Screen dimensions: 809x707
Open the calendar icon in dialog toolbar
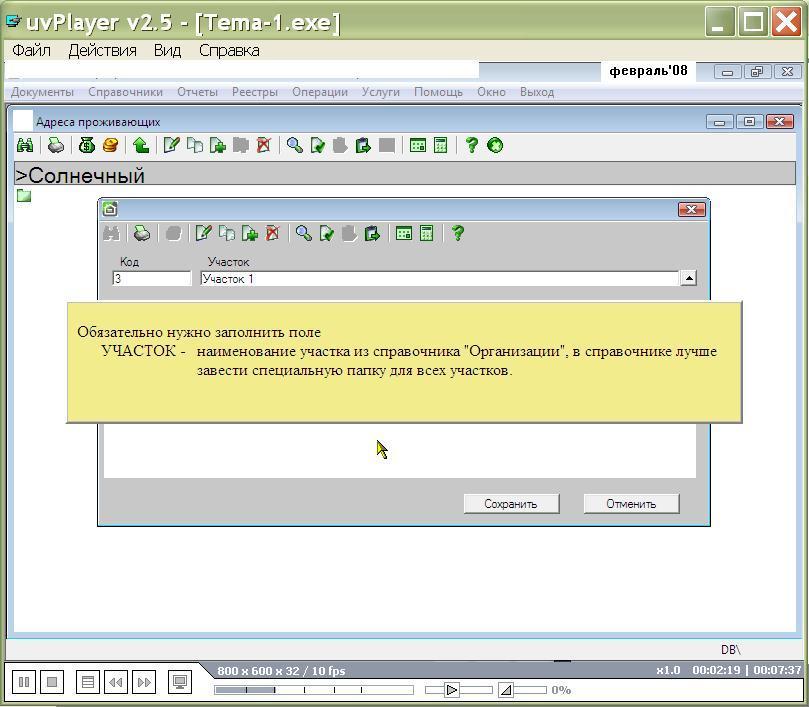[x=403, y=234]
